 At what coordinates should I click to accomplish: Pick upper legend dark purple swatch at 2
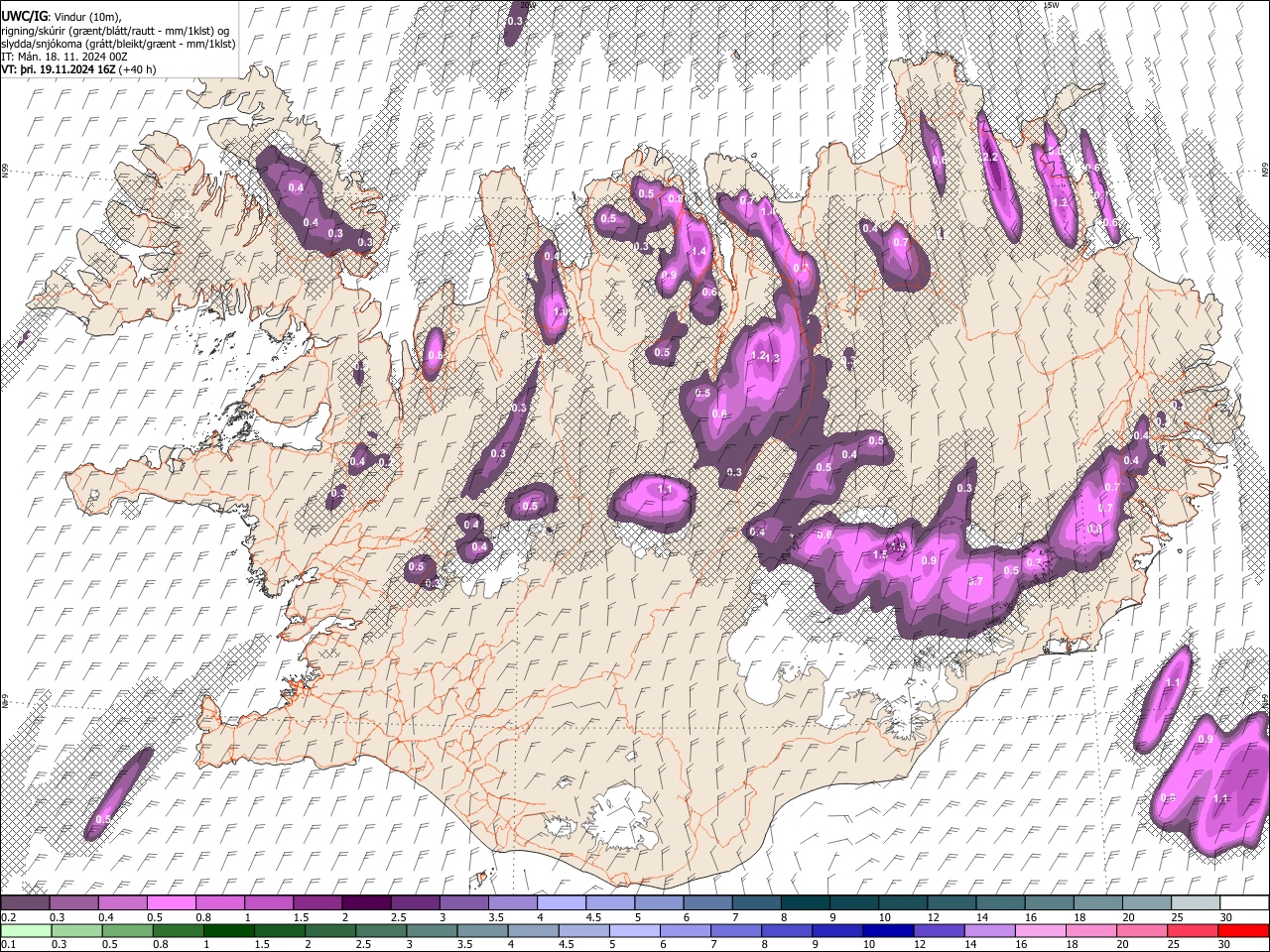point(365,903)
